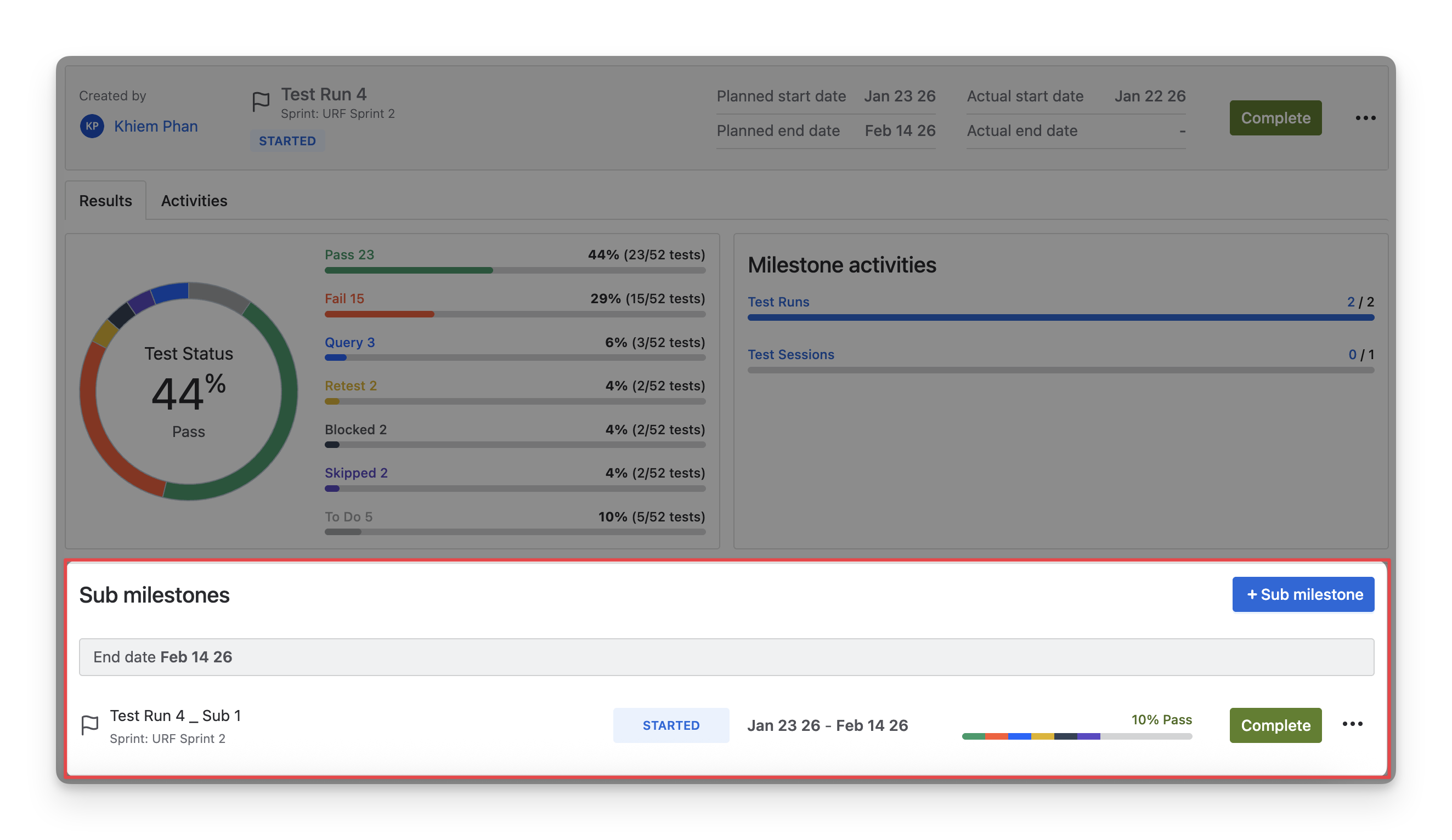Select the Results tab
The image size is (1452, 840).
point(105,201)
